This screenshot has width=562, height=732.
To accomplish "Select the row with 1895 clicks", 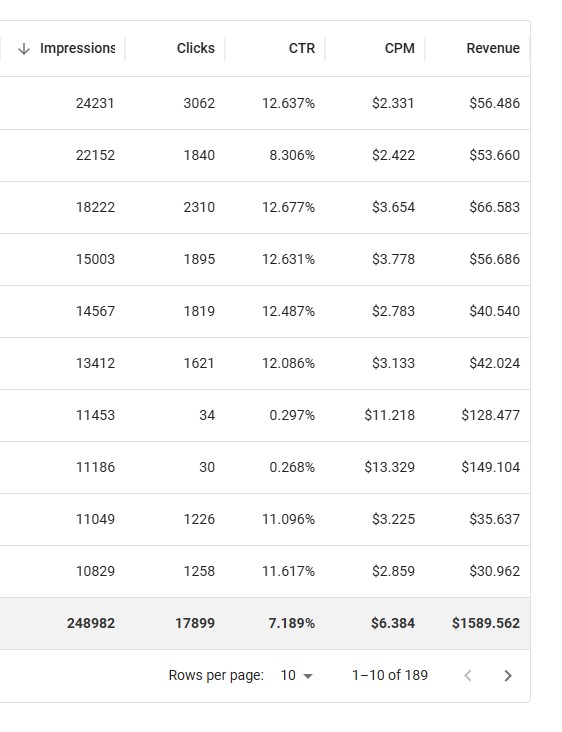I will click(x=265, y=259).
